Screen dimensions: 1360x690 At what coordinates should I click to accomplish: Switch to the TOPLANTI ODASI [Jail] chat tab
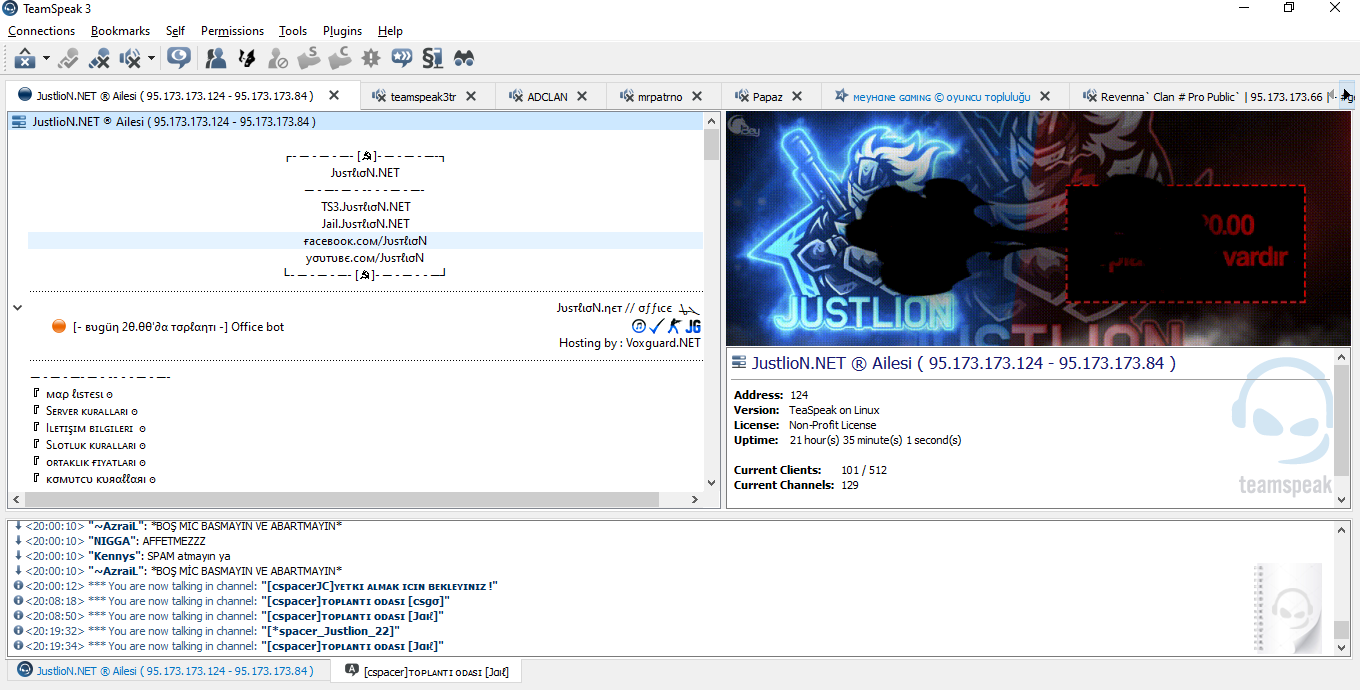pyautogui.click(x=427, y=672)
